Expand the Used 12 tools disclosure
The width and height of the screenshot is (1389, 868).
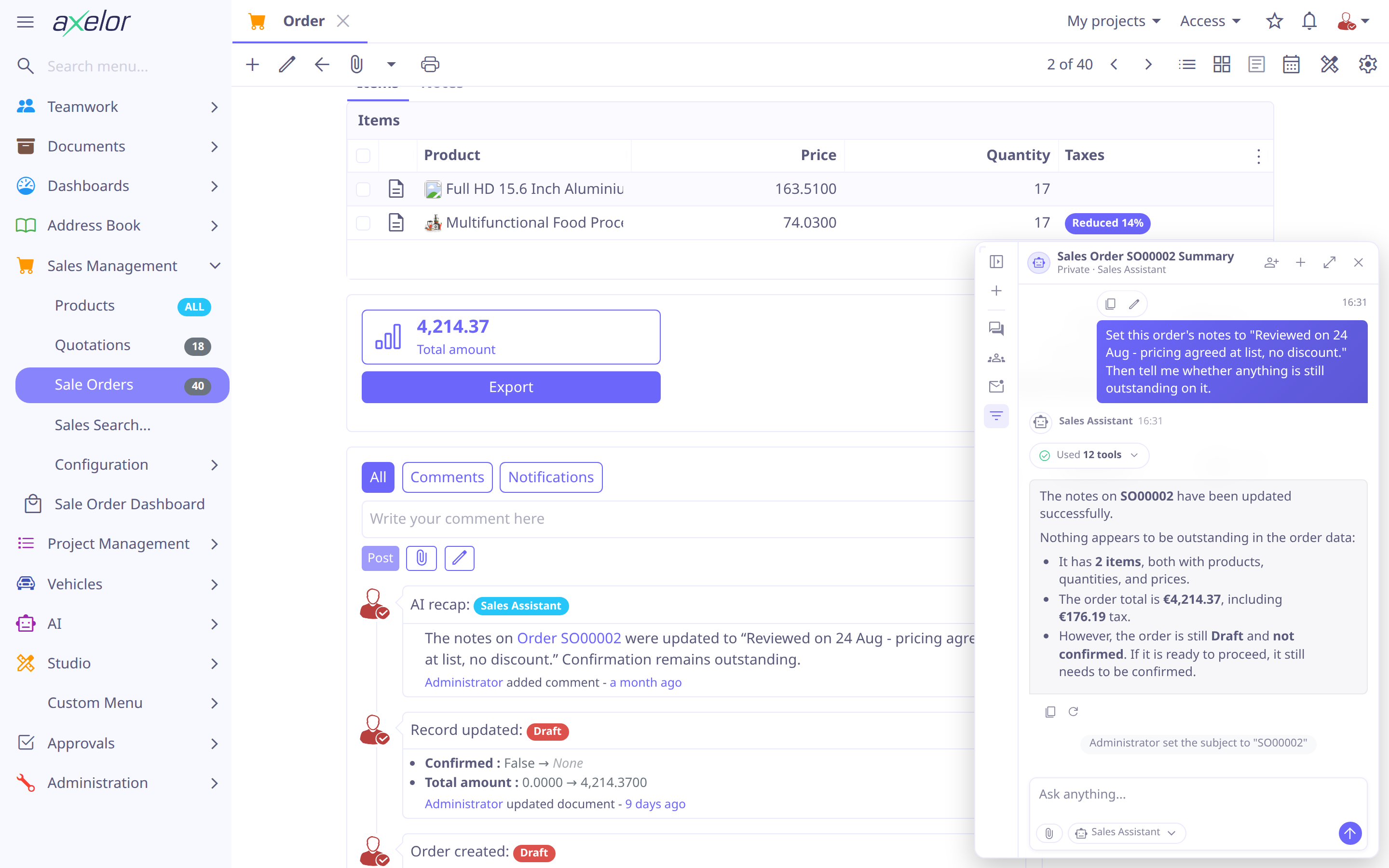(x=1089, y=455)
